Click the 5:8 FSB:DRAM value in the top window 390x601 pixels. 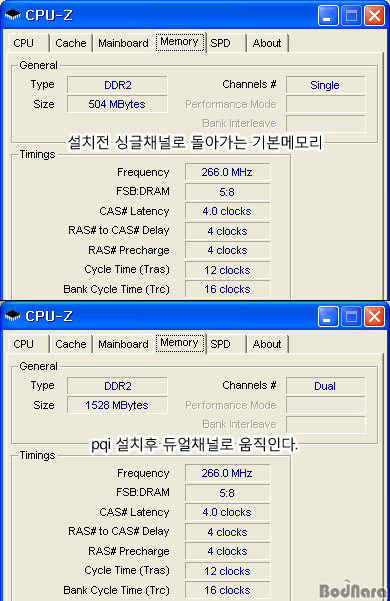coord(228,191)
